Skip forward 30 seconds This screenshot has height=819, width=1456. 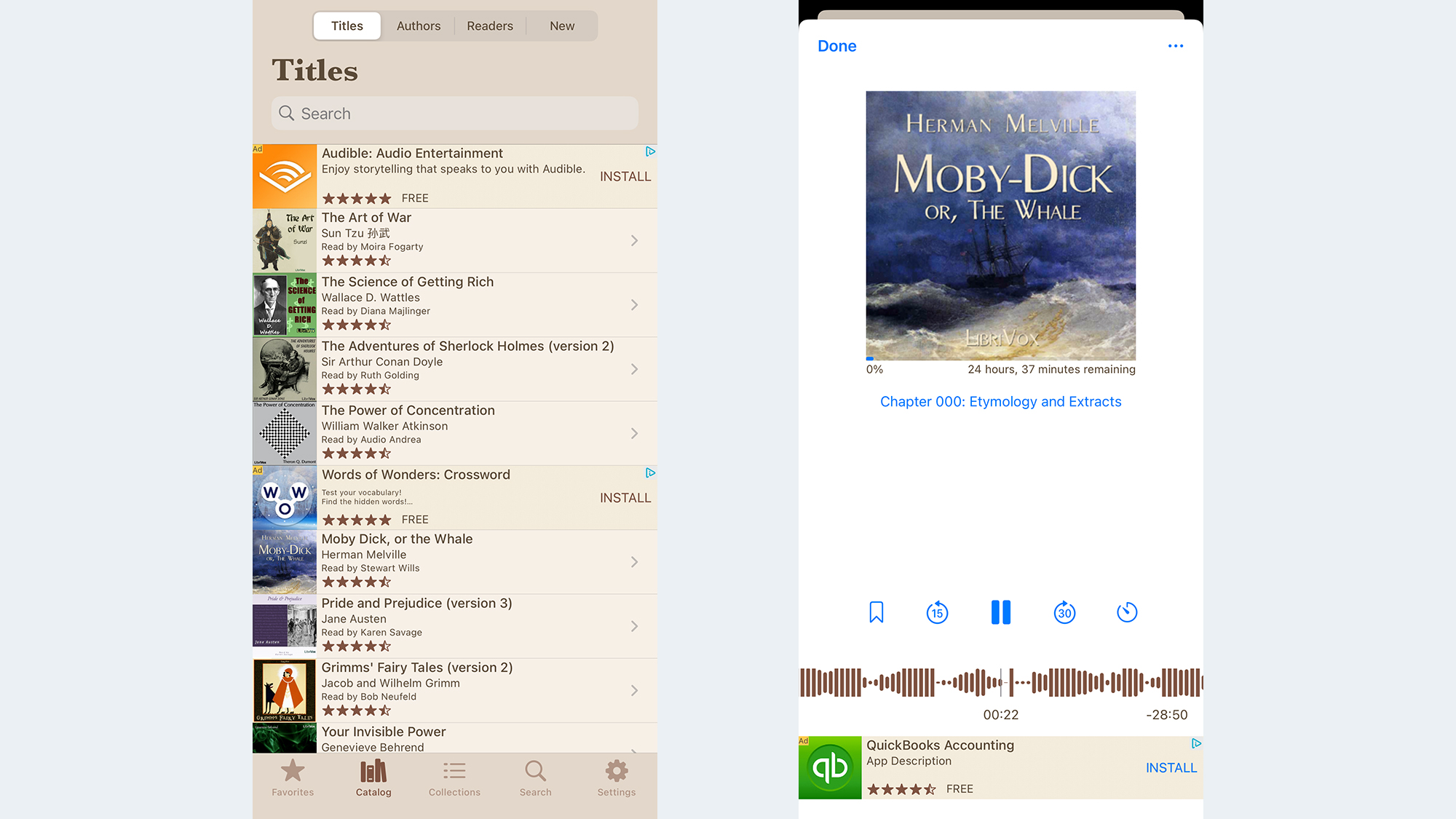click(1064, 612)
